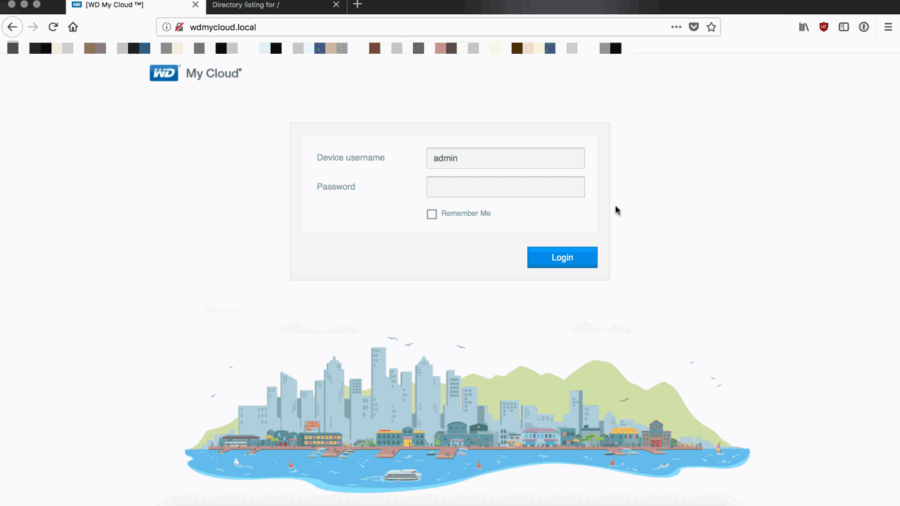
Task: Enable the Remember Me checkbox
Action: click(432, 214)
